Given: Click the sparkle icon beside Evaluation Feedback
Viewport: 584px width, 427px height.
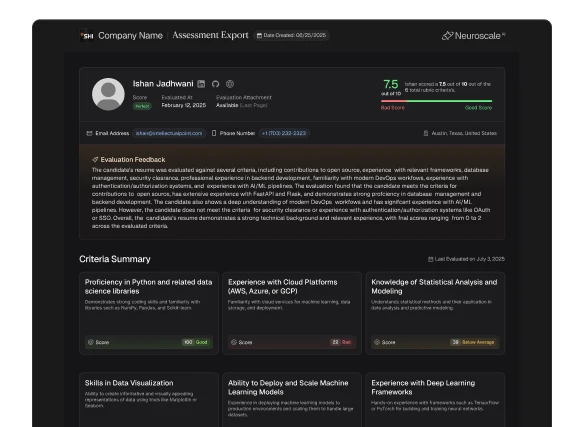Looking at the screenshot, I should [x=95, y=159].
